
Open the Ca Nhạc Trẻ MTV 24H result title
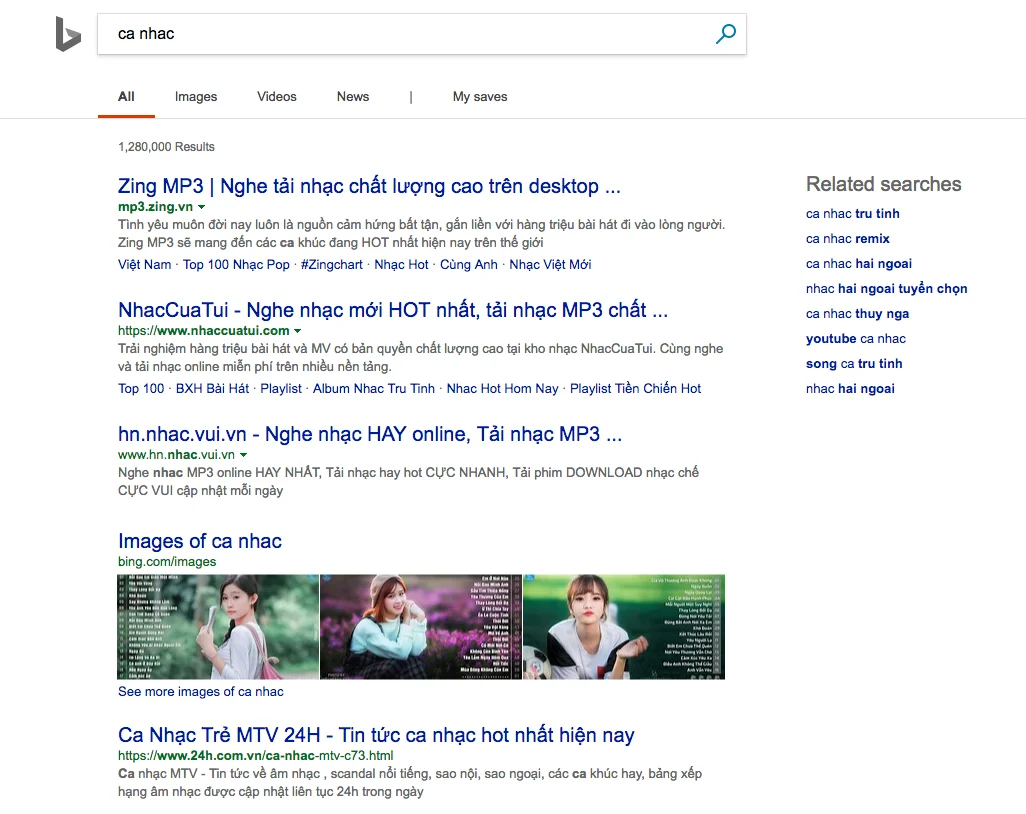point(376,735)
